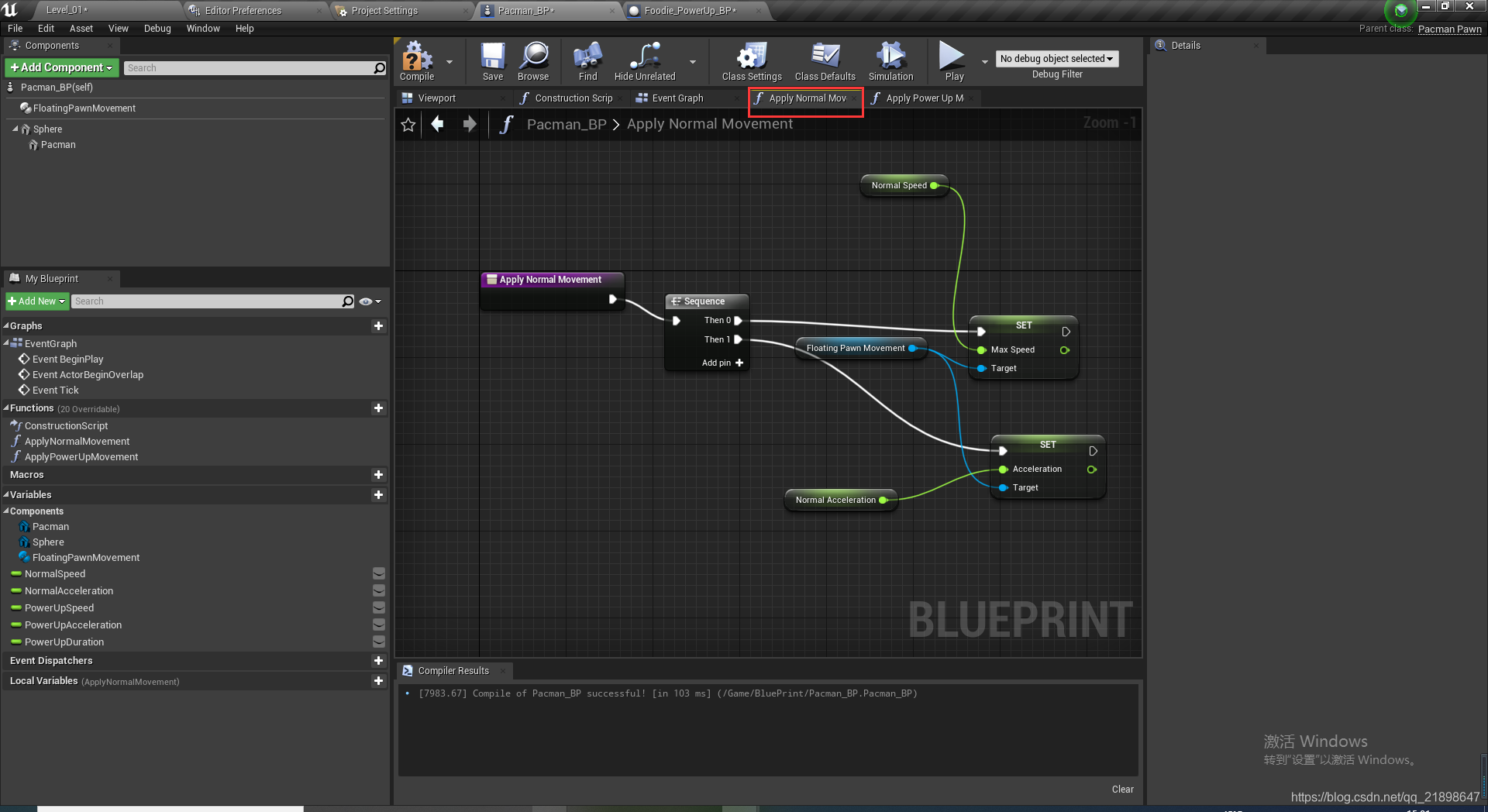Screen dimensions: 1488x812
Task: Click in components search field
Action: [248, 68]
